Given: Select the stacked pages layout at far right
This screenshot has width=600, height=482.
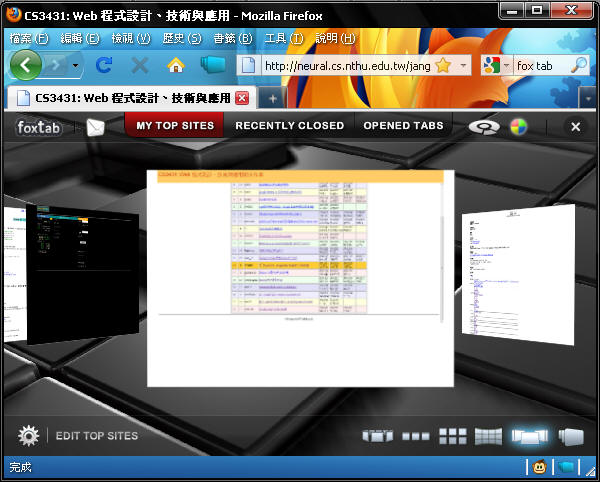Looking at the screenshot, I should tap(571, 436).
